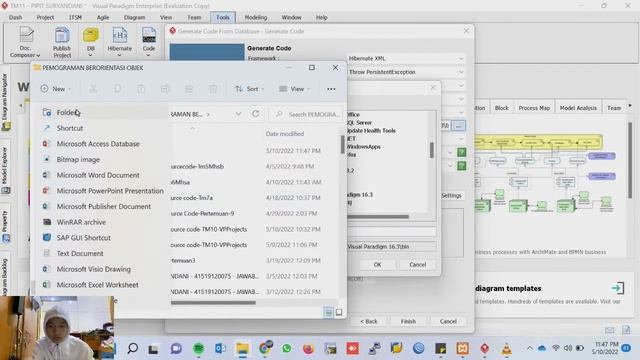Image resolution: width=640 pixels, height=360 pixels.
Task: Switch to the Process Map tab
Action: point(534,108)
